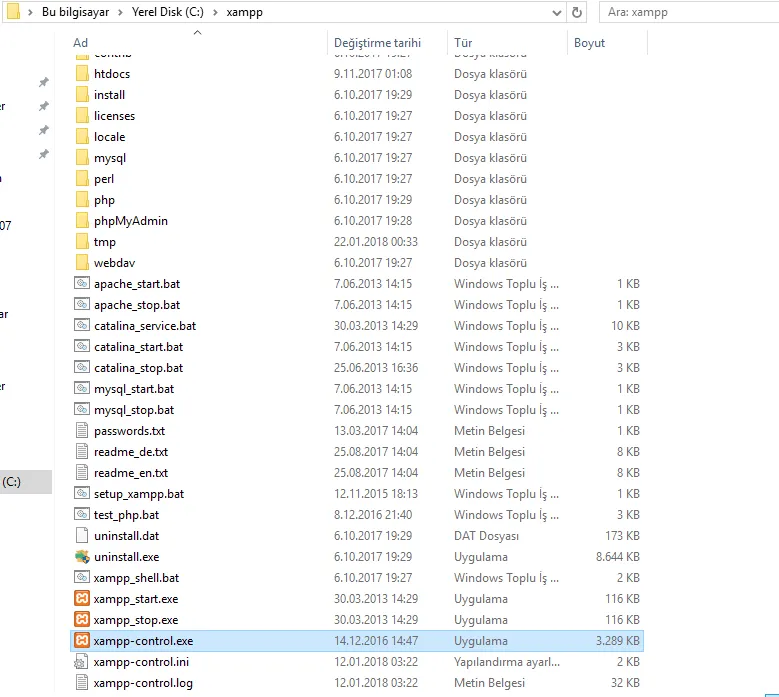Image resolution: width=779 pixels, height=697 pixels.
Task: Click the 9.11.2017 01:08 date for htdocs
Action: coord(373,74)
